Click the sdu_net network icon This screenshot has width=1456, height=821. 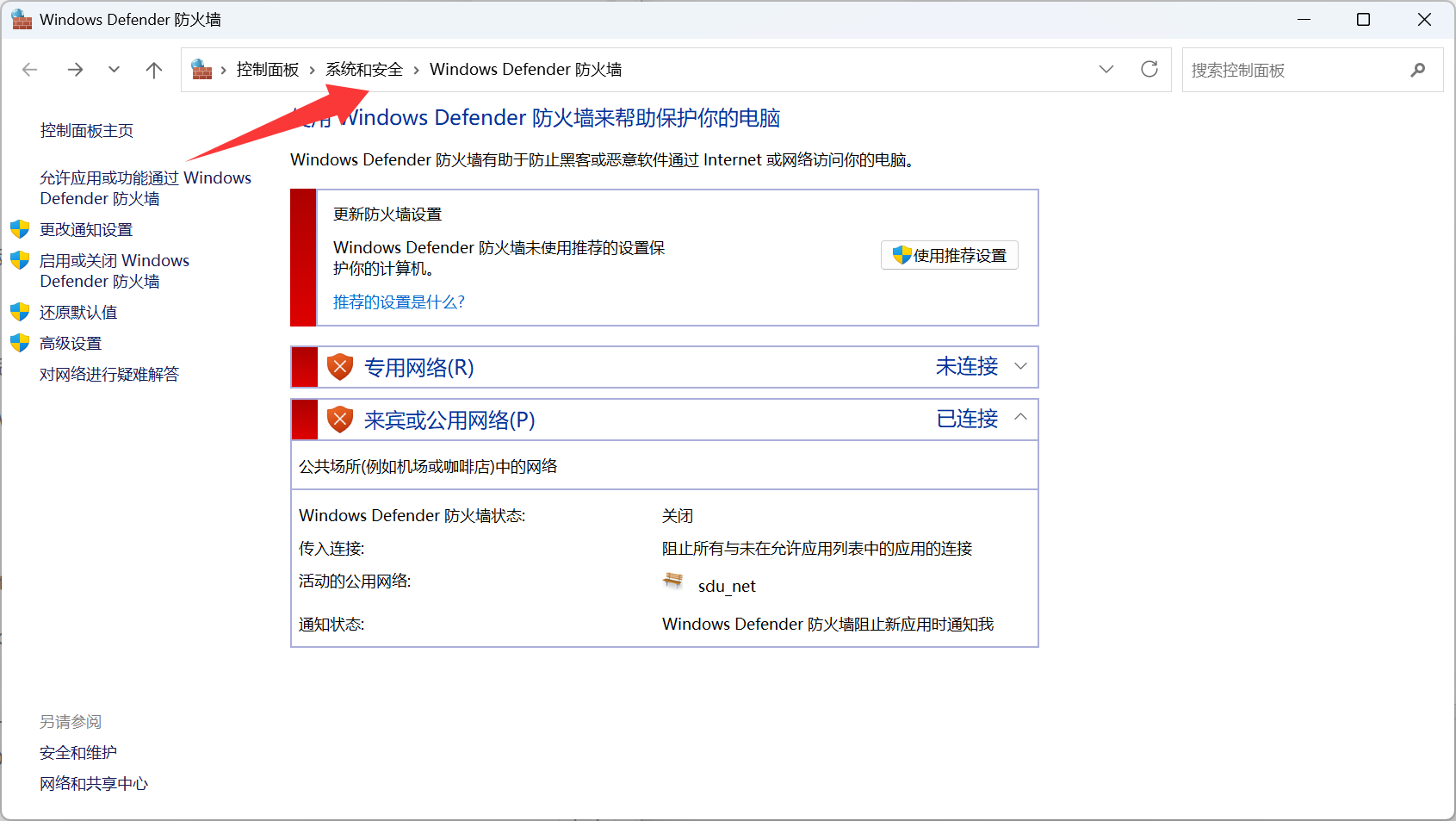673,582
